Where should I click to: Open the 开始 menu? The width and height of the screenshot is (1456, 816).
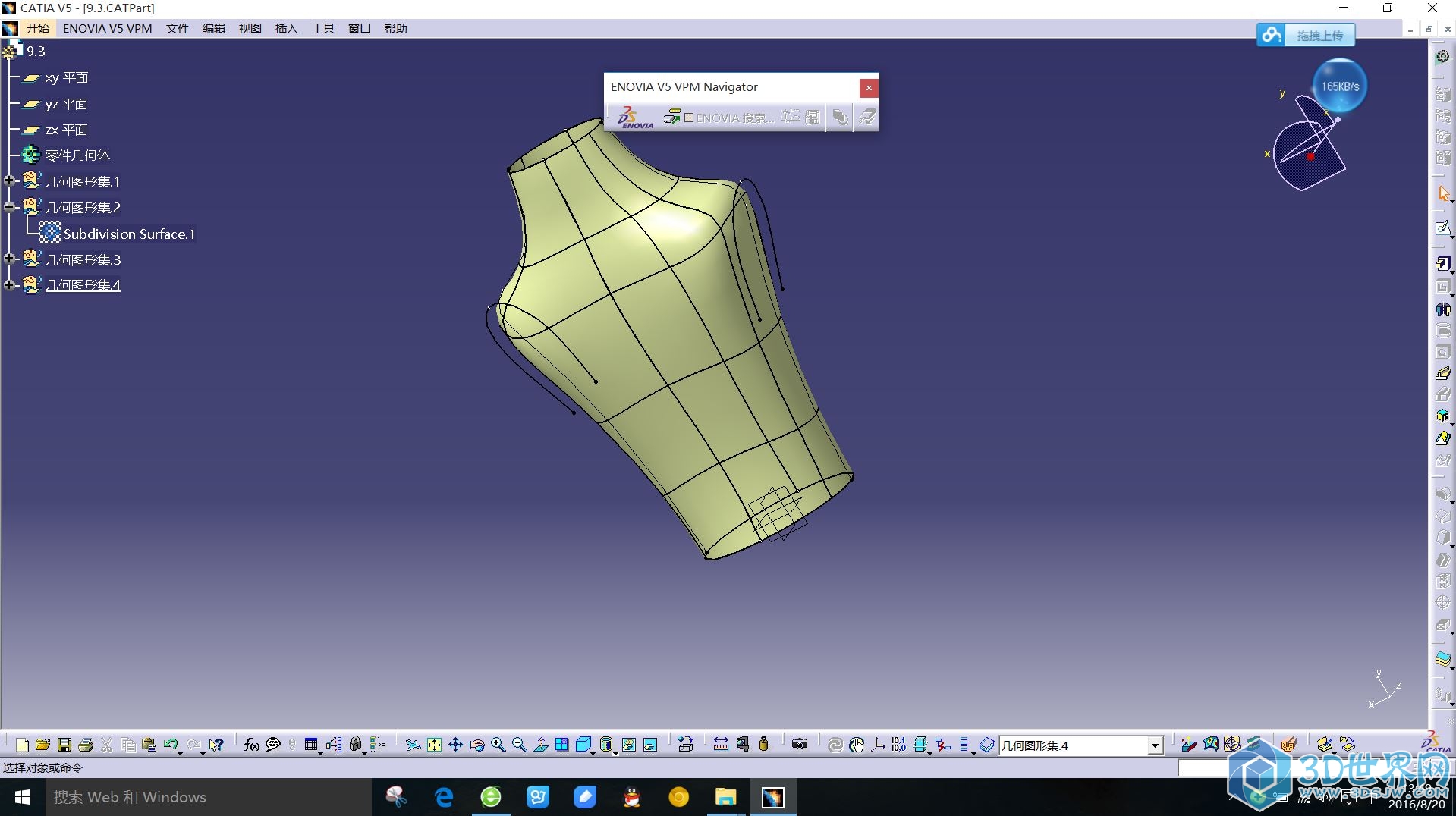(37, 28)
